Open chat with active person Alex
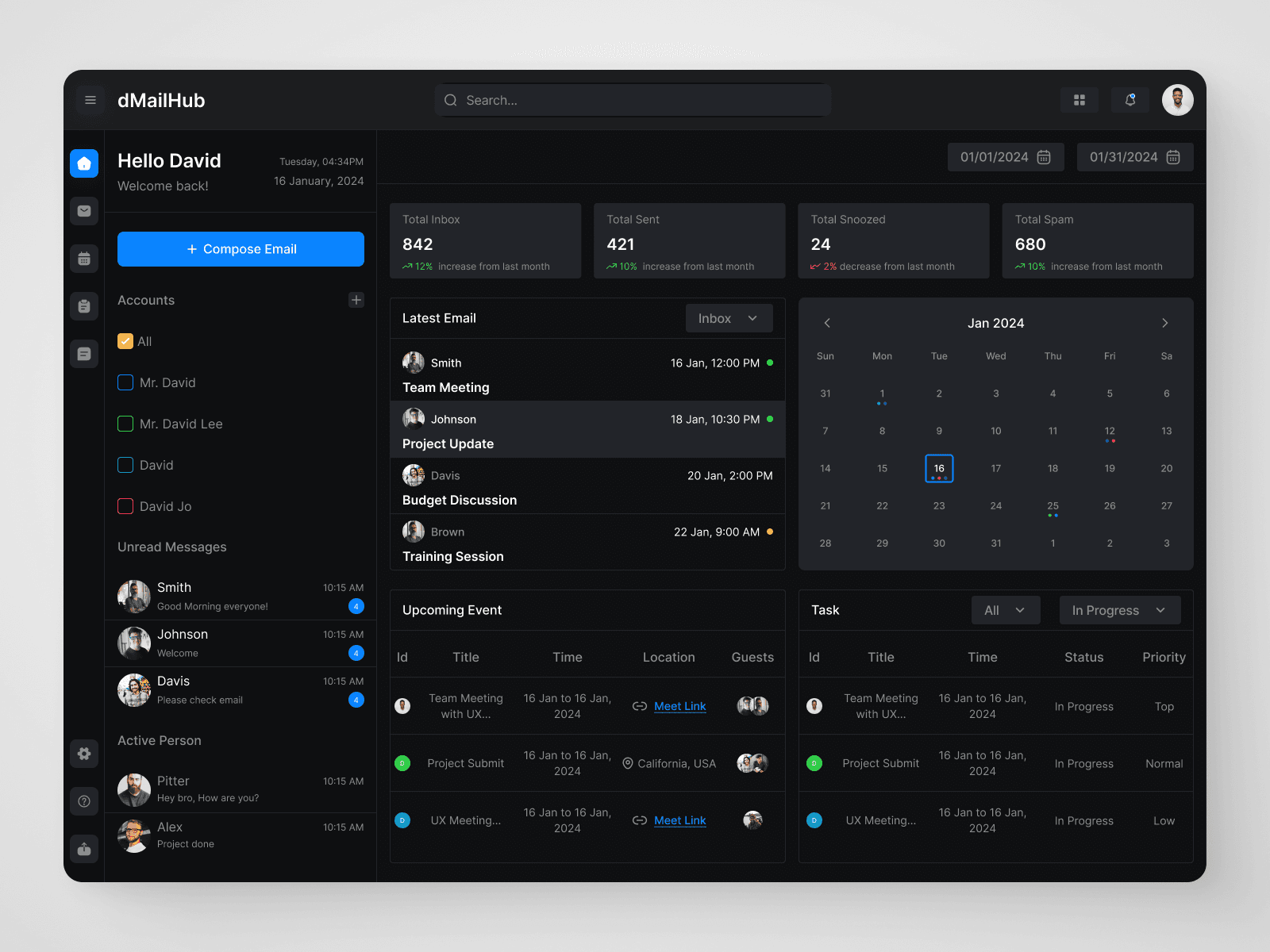1270x952 pixels. pos(241,835)
